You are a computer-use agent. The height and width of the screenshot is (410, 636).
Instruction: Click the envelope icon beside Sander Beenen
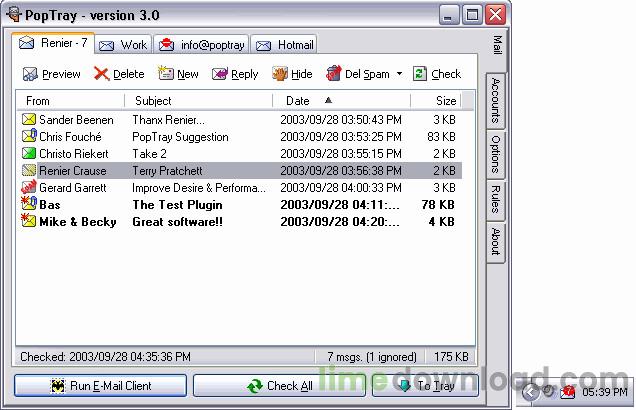(x=29, y=119)
